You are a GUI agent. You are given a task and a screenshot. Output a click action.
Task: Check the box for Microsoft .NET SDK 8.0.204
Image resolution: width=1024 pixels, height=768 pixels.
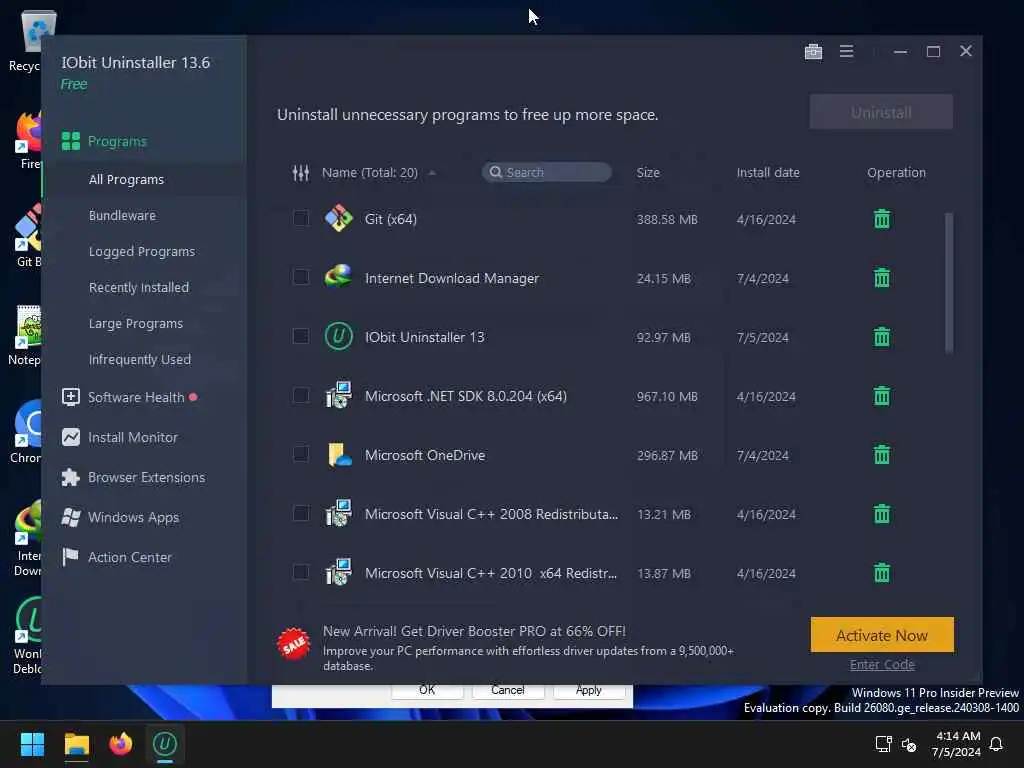pos(300,395)
